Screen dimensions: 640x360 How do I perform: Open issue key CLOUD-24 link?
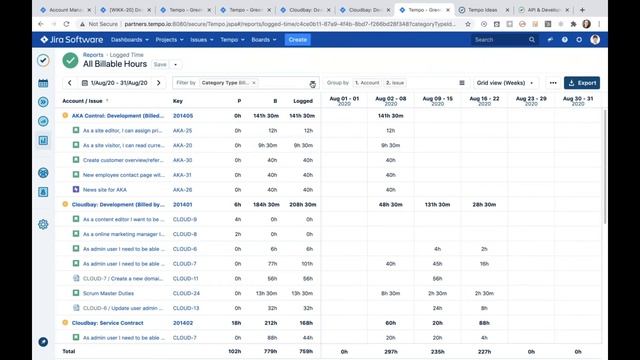tap(186, 293)
